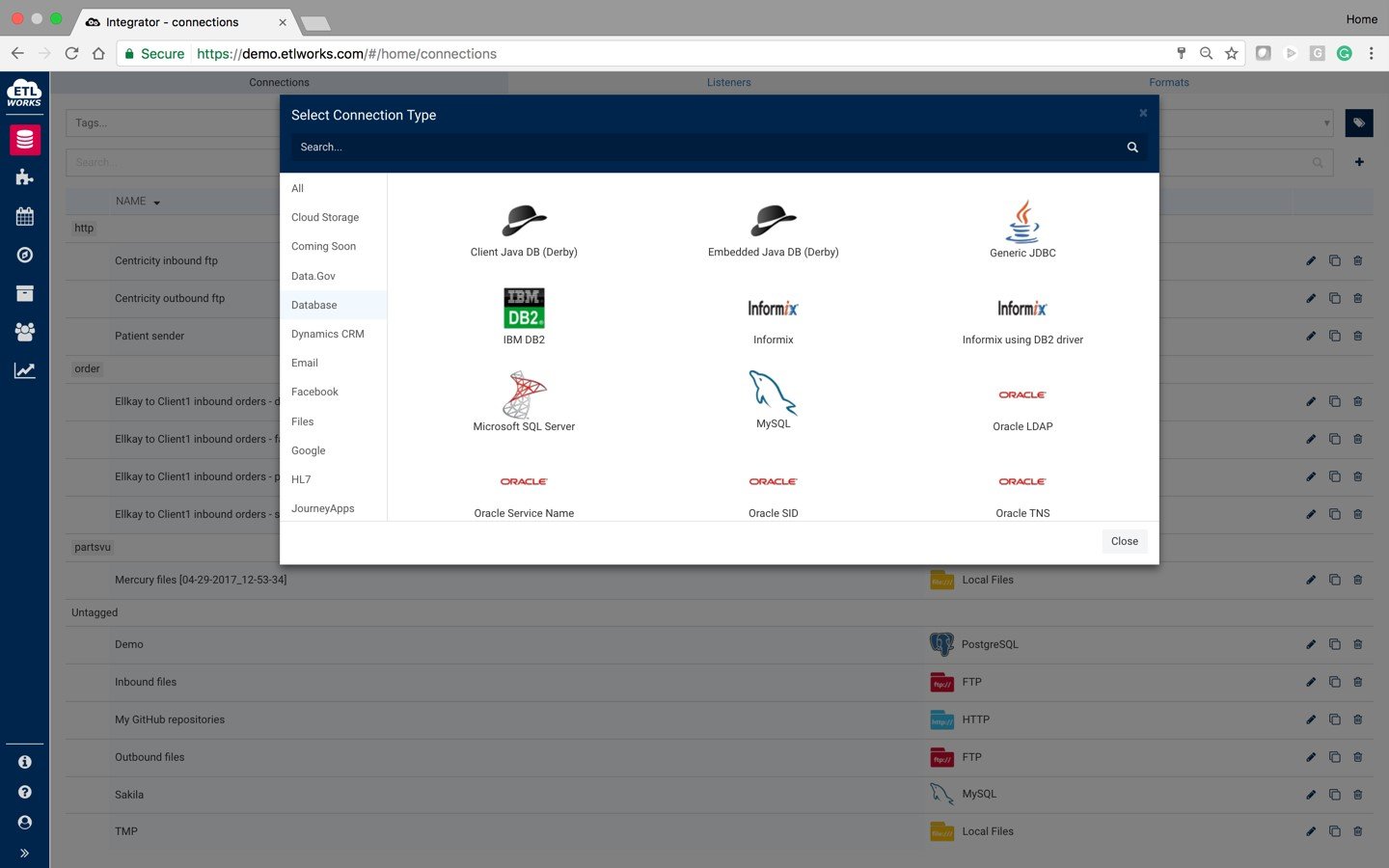The height and width of the screenshot is (868, 1389).
Task: Dismiss dialog with the X button
Action: (x=1143, y=113)
